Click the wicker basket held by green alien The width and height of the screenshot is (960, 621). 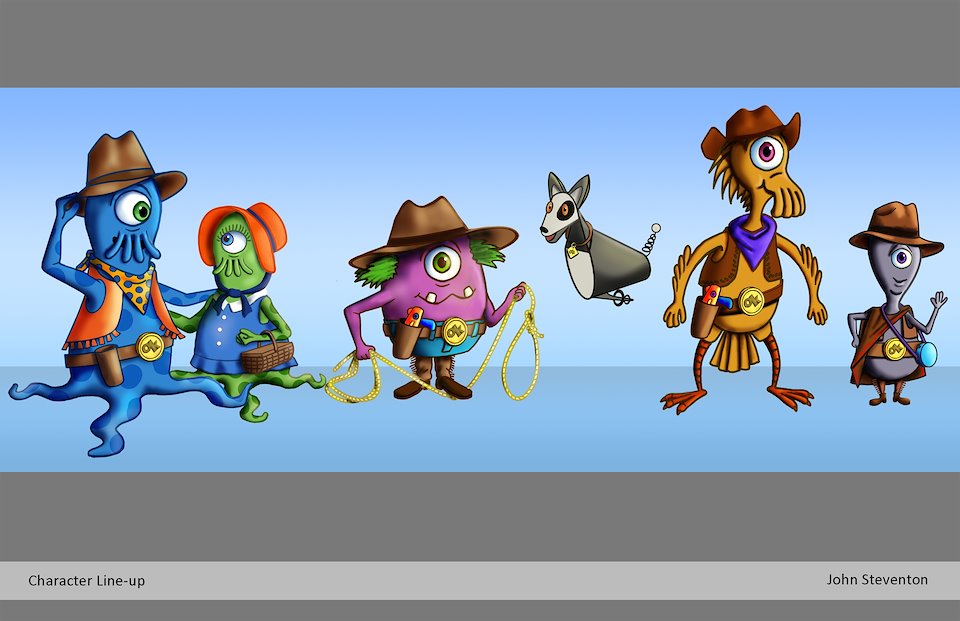pos(267,354)
